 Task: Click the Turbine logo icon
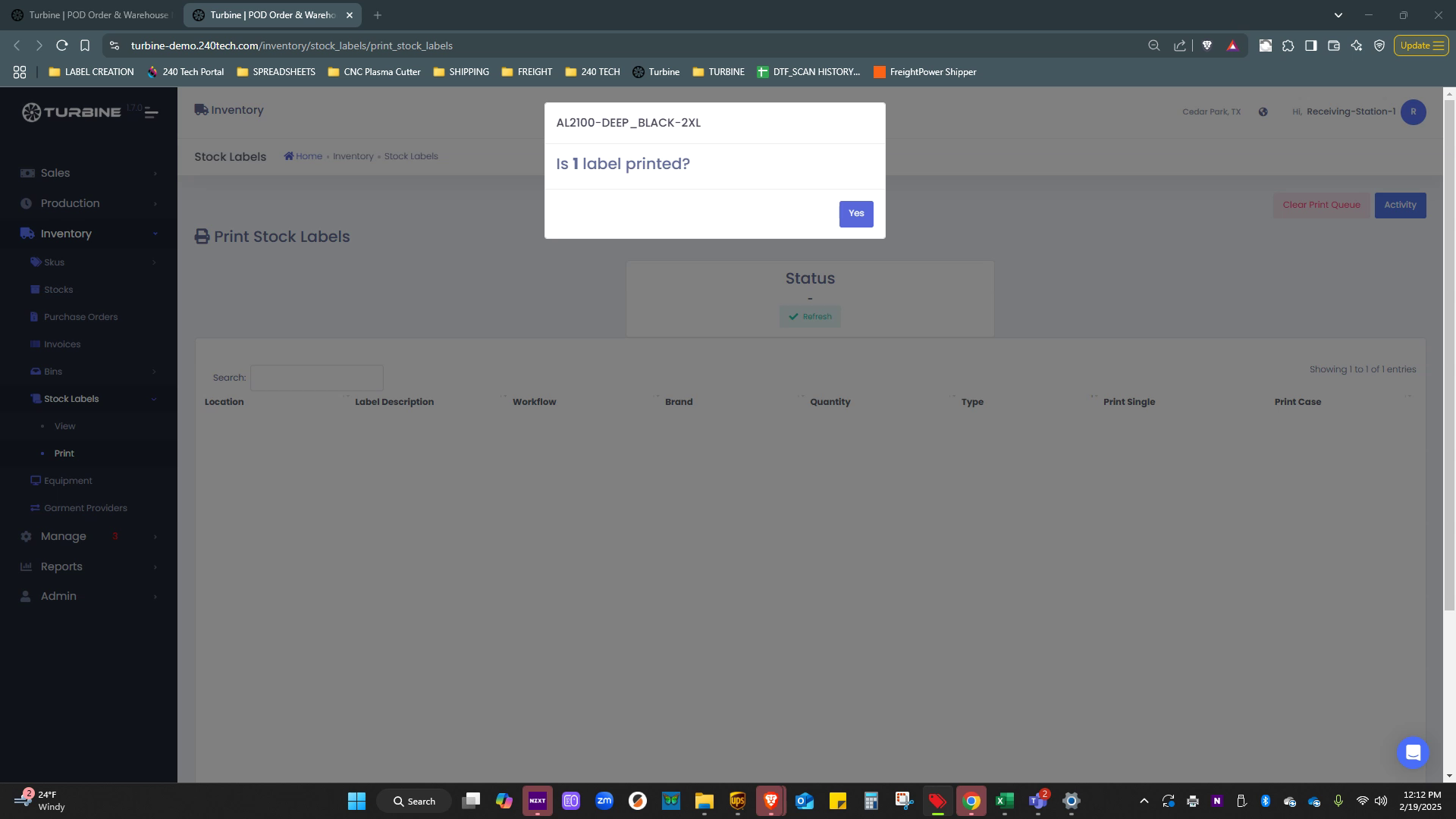pos(31,112)
